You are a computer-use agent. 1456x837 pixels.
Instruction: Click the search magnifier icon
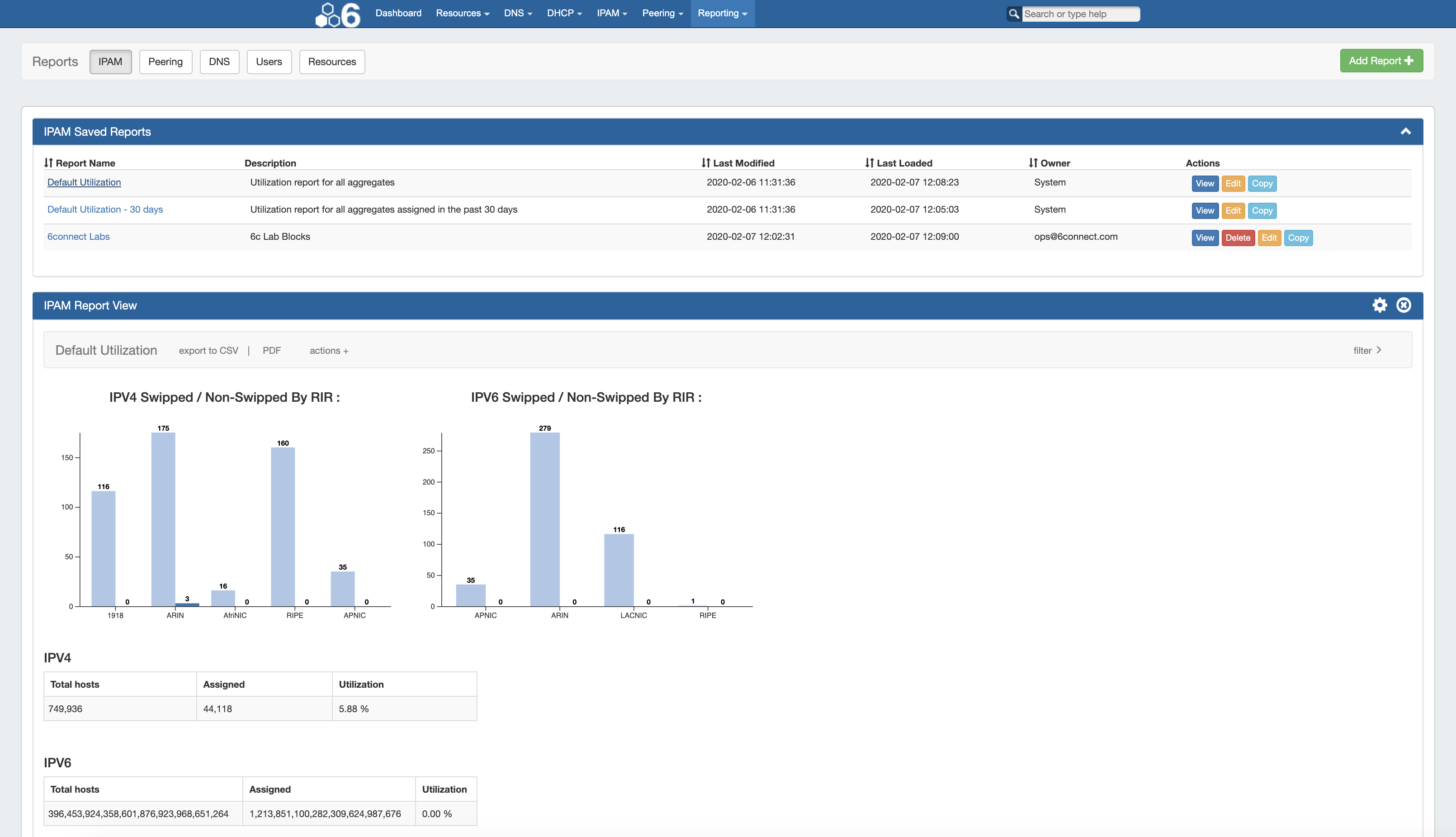click(1014, 14)
